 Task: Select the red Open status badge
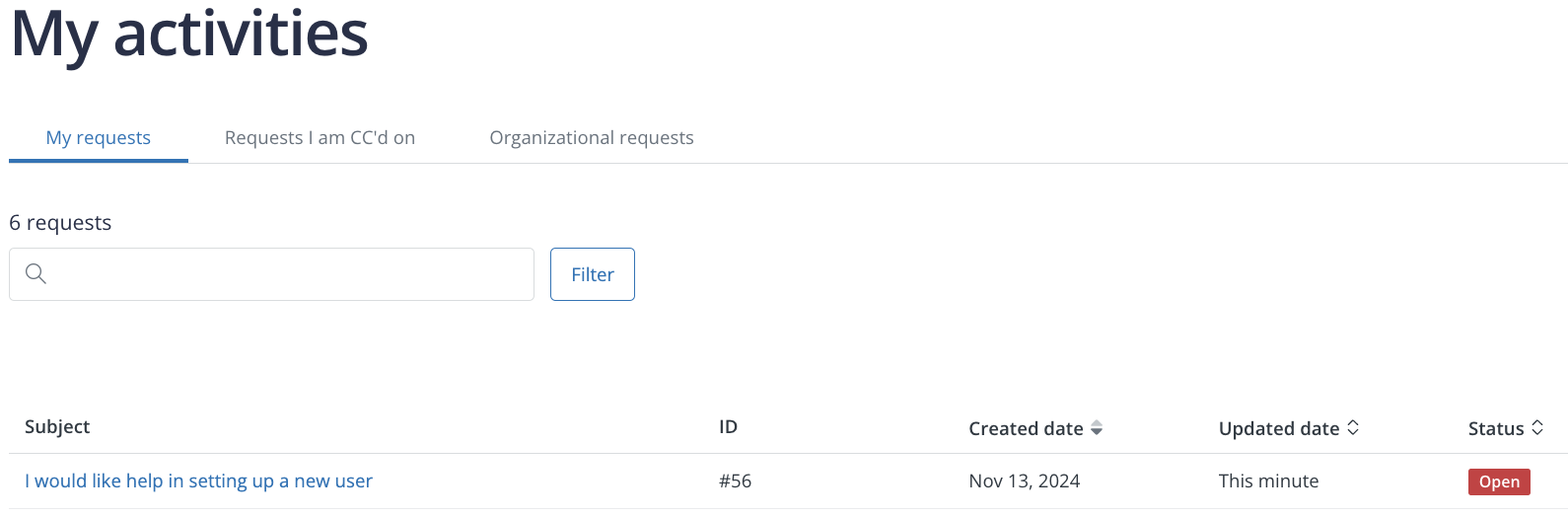1499,481
